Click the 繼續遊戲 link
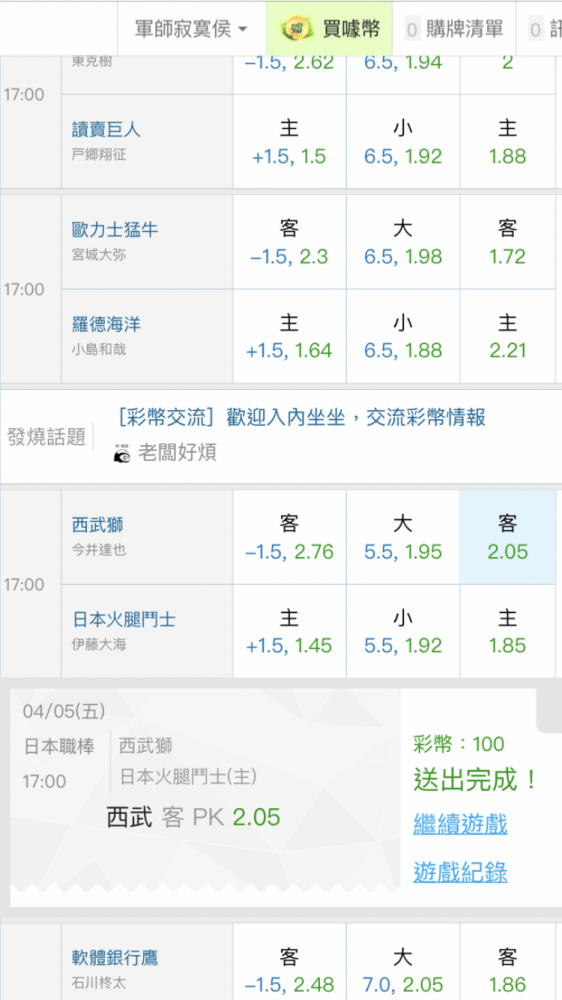 click(460, 824)
